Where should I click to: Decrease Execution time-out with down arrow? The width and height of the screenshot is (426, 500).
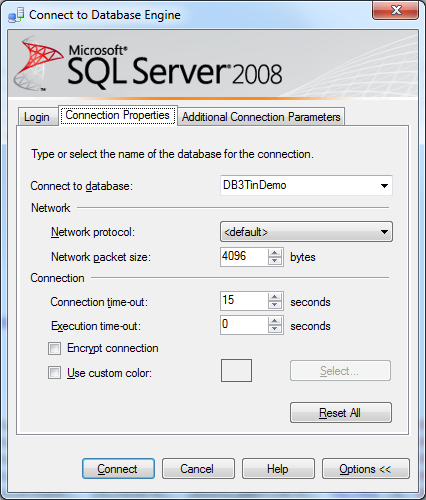pos(275,329)
